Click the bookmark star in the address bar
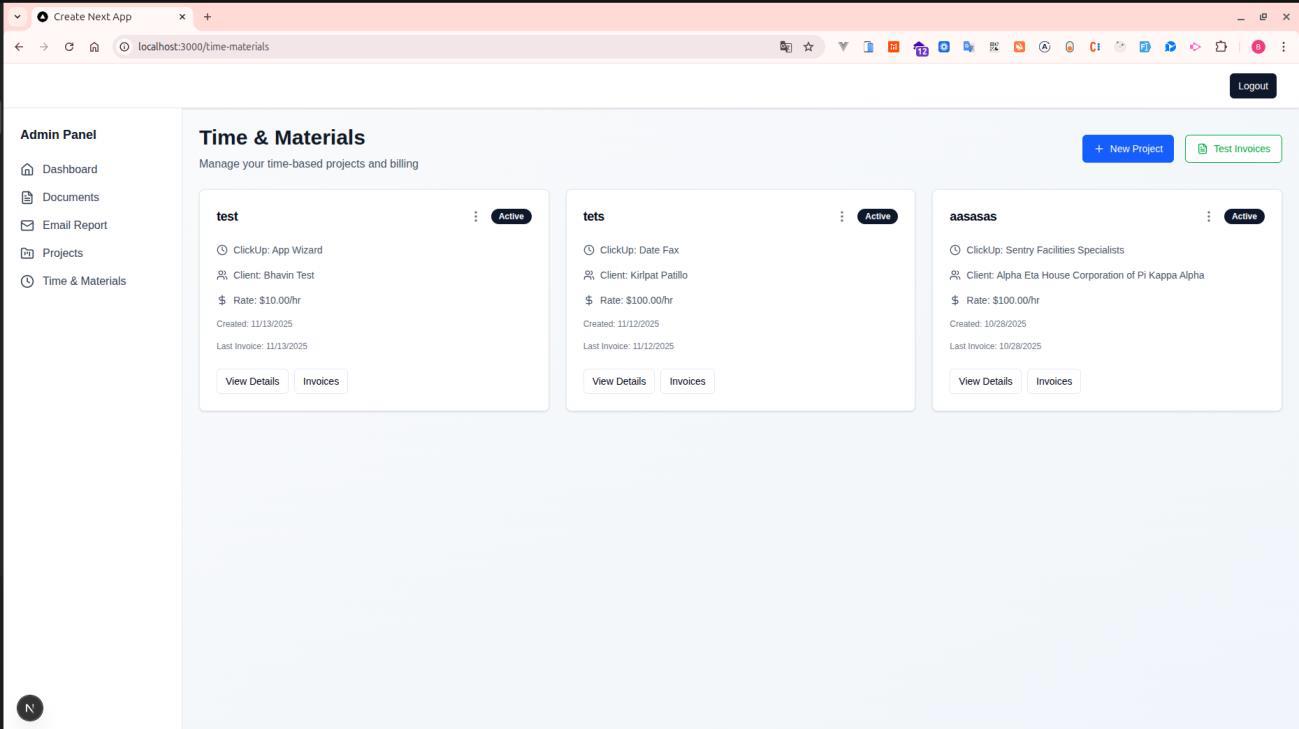The image size is (1299, 729). (806, 46)
